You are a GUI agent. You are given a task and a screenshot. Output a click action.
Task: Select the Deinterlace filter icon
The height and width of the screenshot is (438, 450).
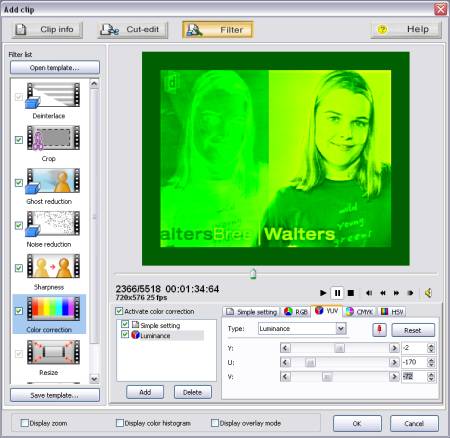[53, 96]
